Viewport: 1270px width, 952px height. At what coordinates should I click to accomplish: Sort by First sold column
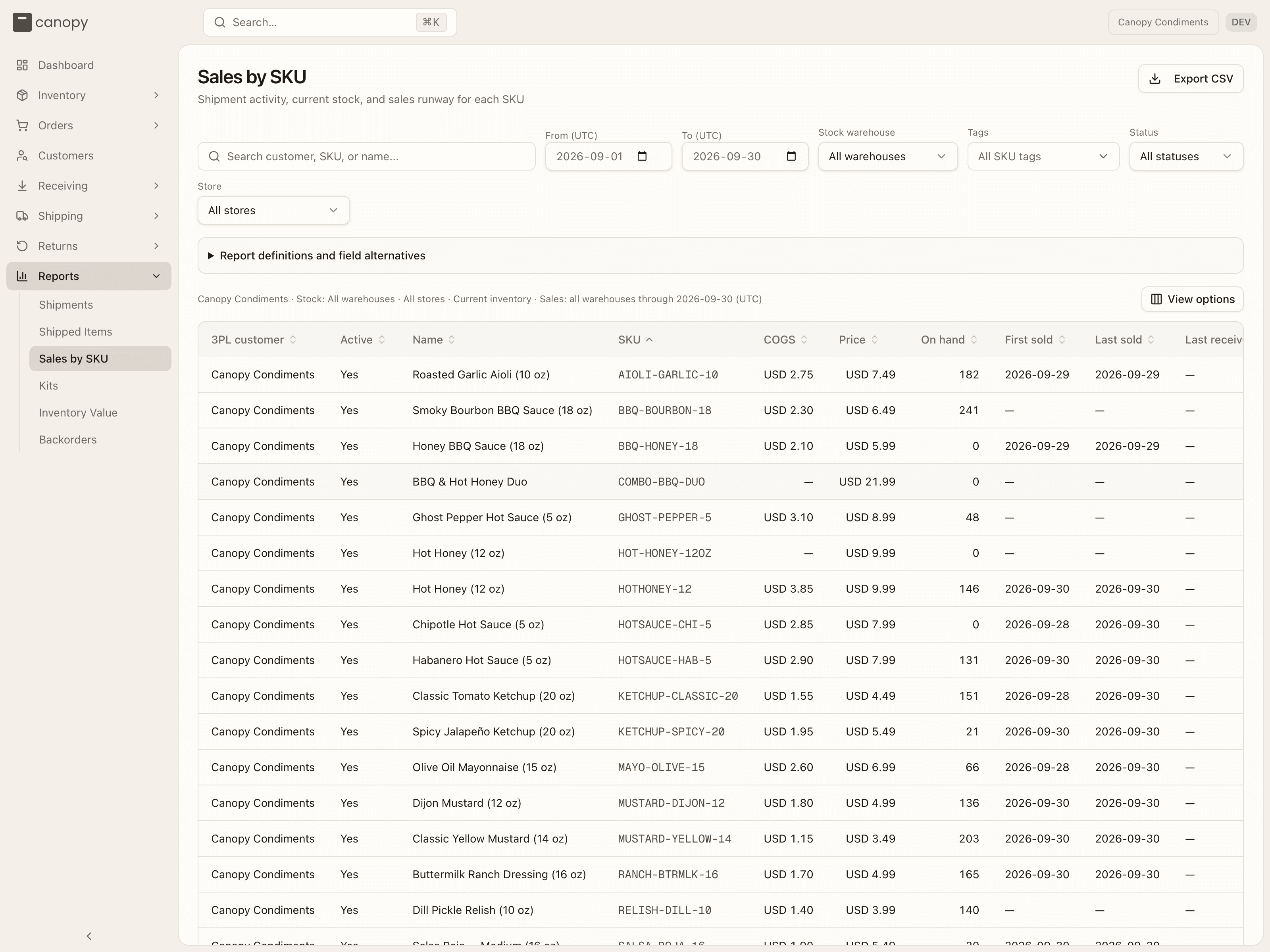(1035, 340)
